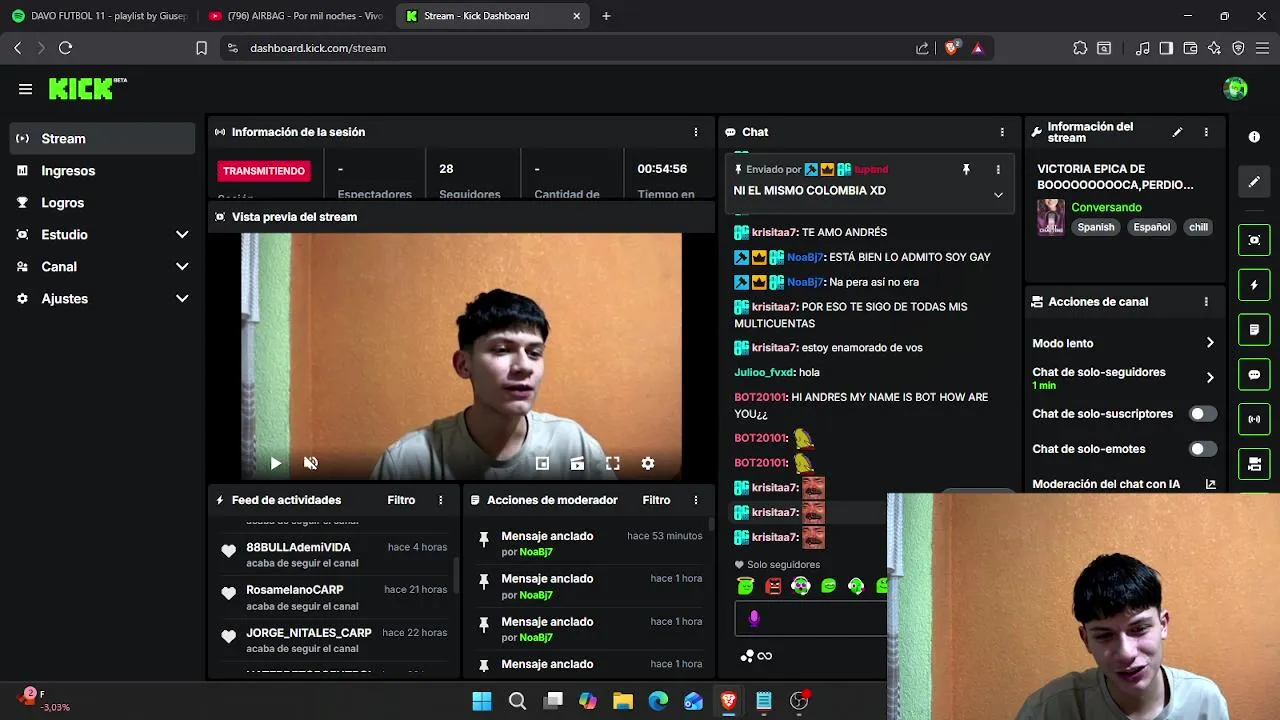
Task: Open the Feed de actividades Filtro
Action: pos(401,500)
